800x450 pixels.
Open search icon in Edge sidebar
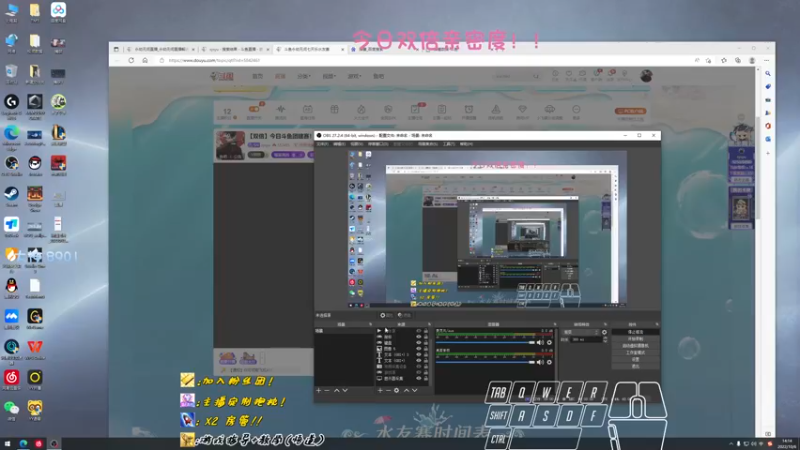tap(768, 74)
